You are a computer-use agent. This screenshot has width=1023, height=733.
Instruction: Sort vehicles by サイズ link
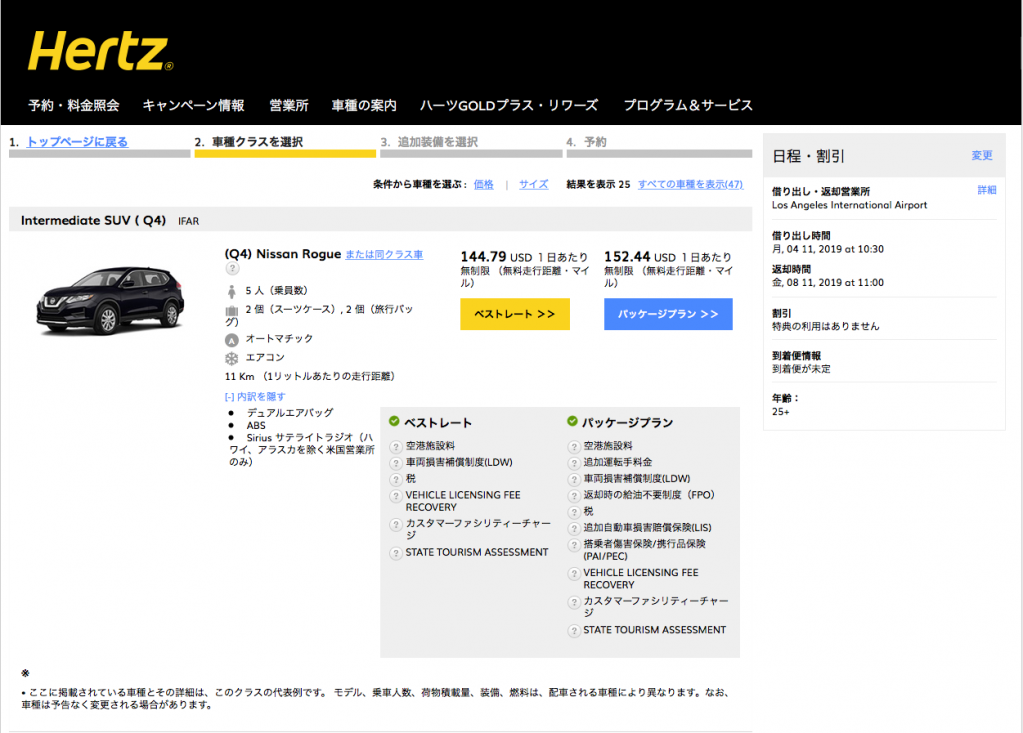click(x=534, y=185)
